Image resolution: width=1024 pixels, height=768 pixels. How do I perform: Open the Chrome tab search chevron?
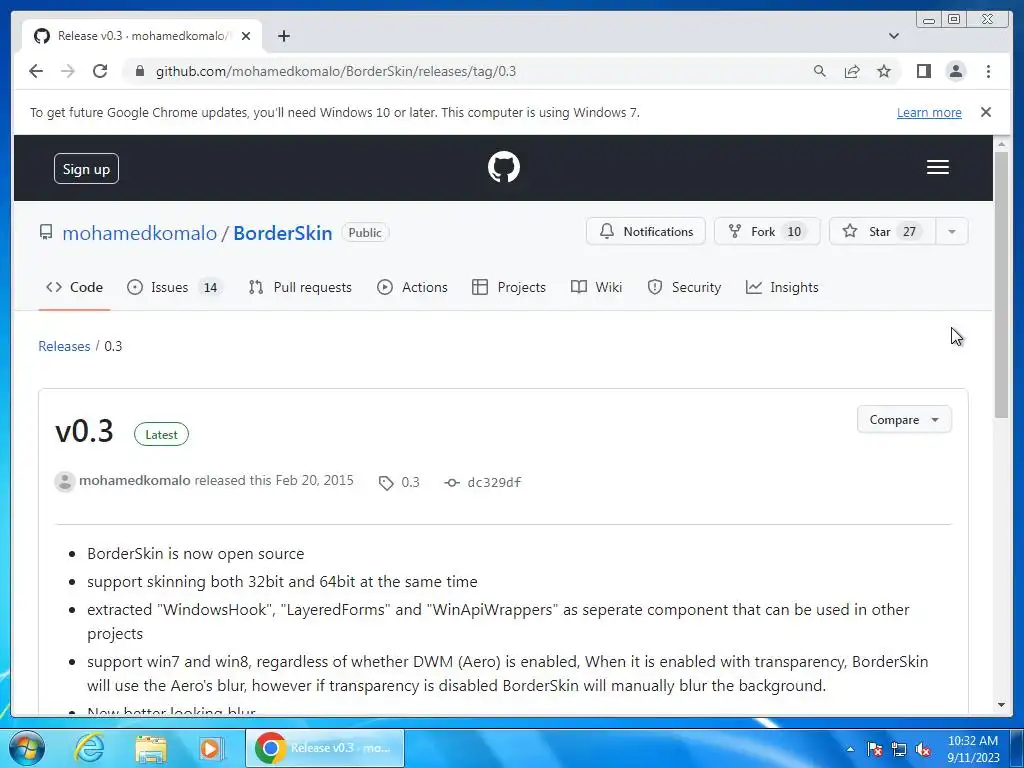coord(893,36)
